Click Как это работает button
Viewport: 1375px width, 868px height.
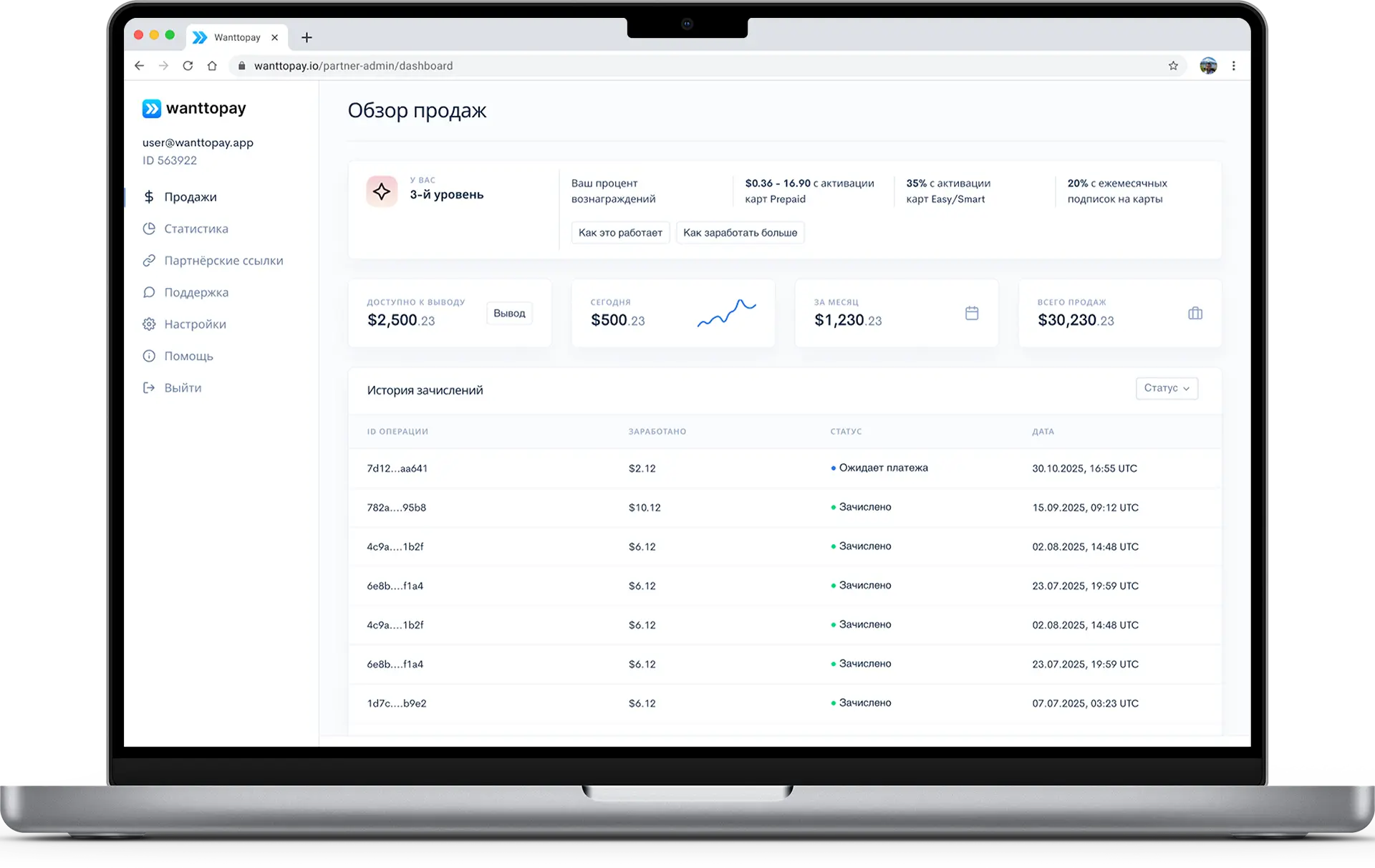point(620,233)
